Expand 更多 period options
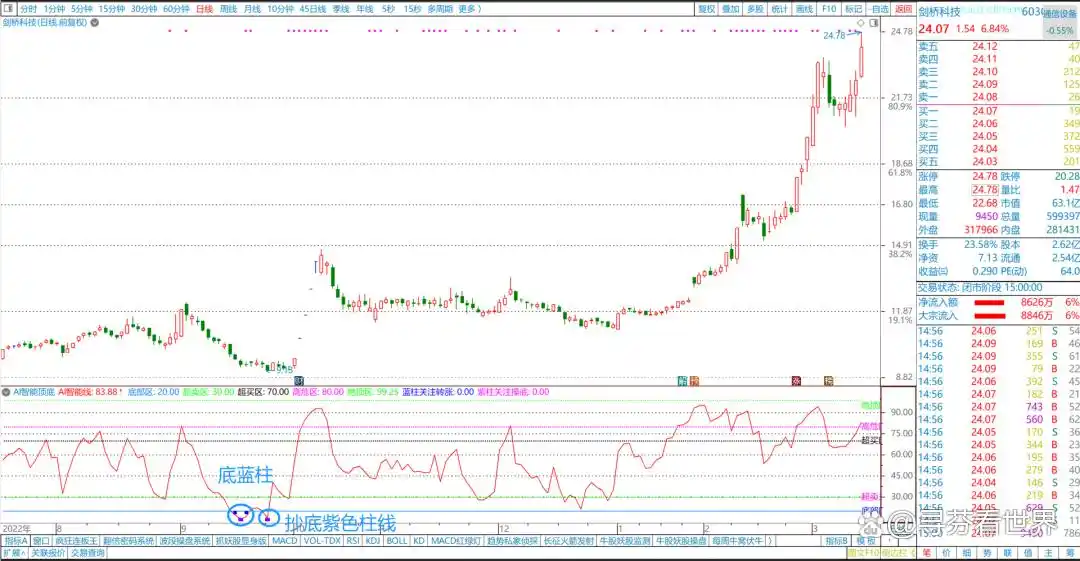The image size is (1080, 561). tap(468, 9)
